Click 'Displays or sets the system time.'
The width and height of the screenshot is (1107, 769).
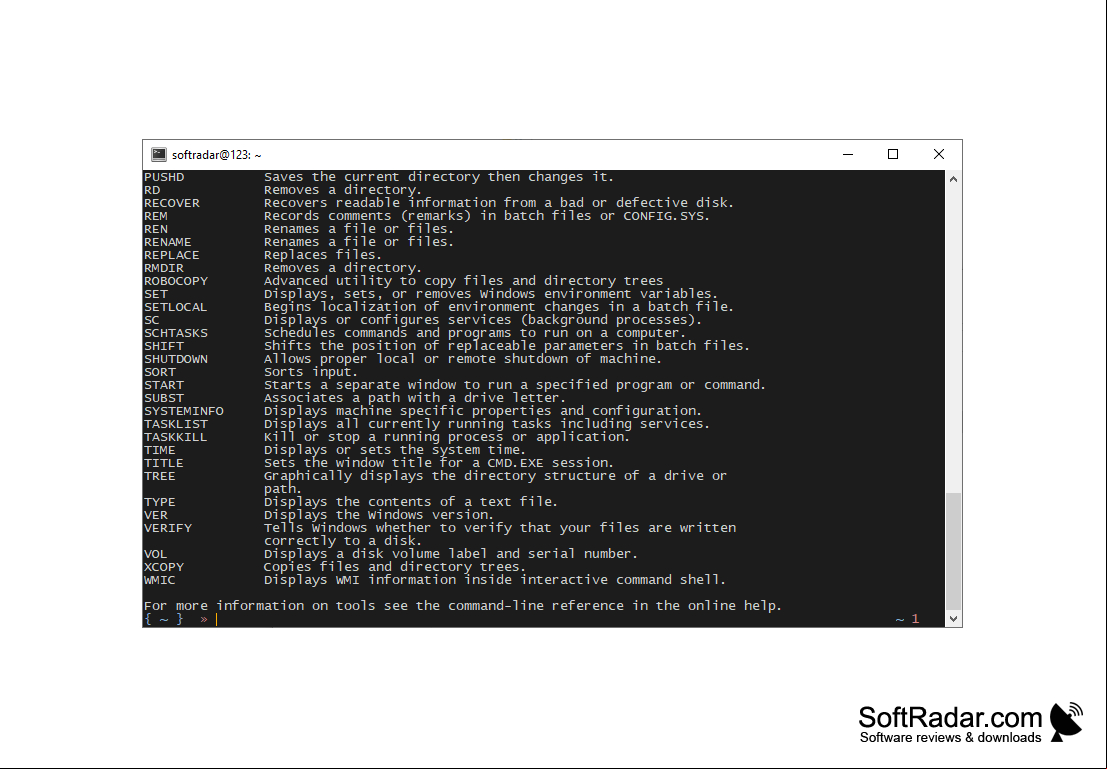[395, 450]
